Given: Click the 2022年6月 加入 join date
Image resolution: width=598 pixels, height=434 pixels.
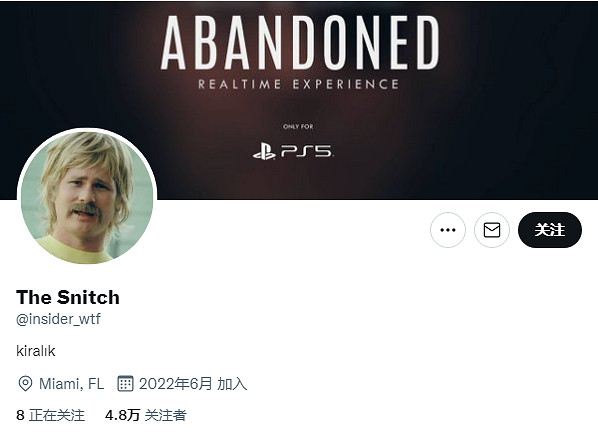Looking at the screenshot, I should pyautogui.click(x=193, y=384).
